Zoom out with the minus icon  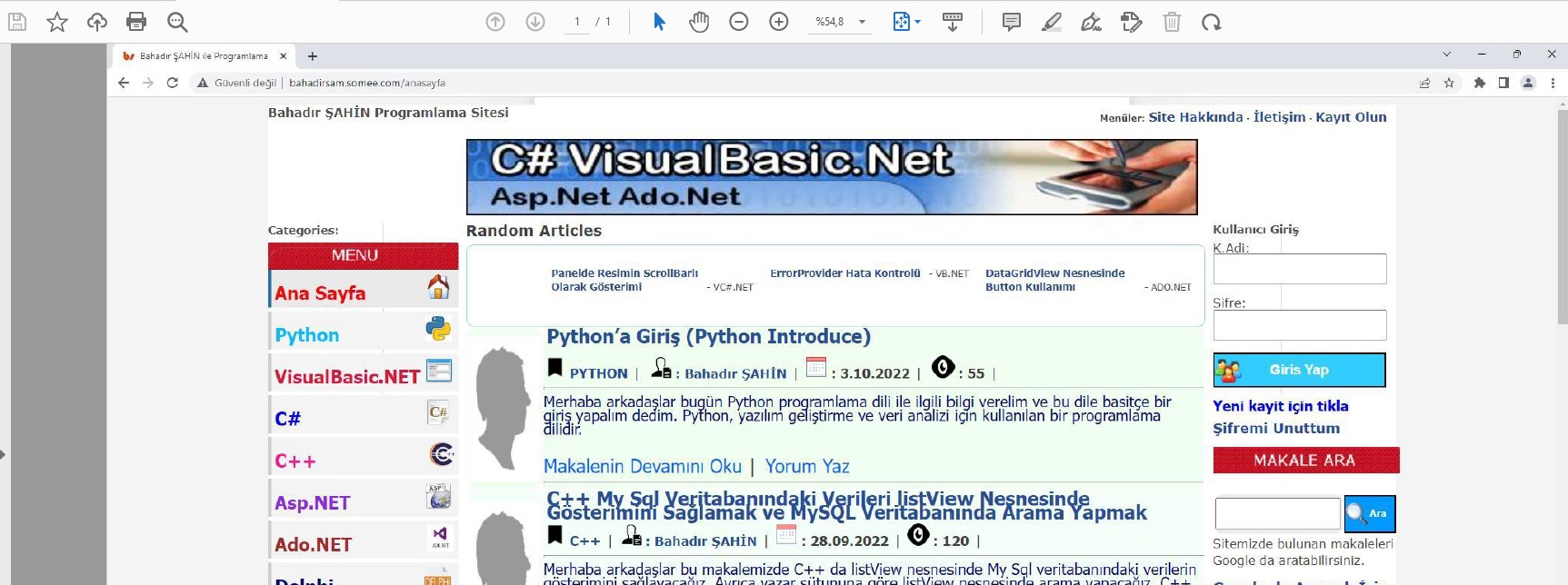click(x=738, y=22)
